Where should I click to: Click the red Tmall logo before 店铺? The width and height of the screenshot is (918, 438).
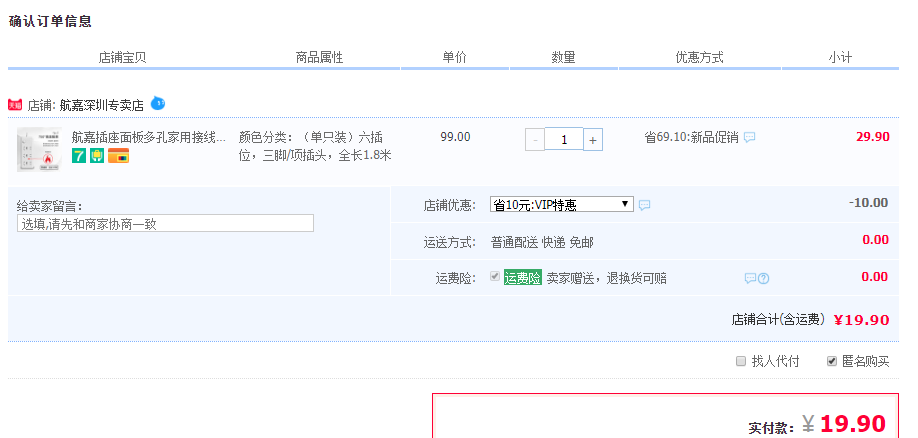pyautogui.click(x=15, y=105)
